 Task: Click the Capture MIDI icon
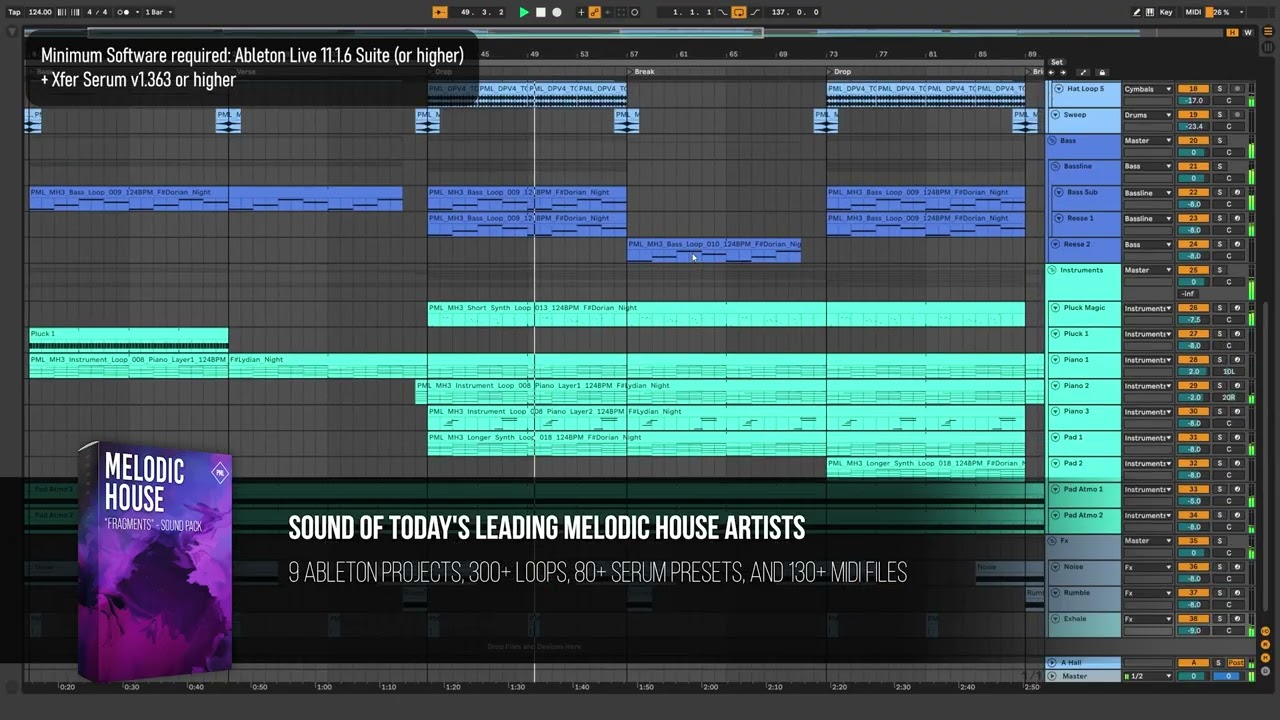[621, 12]
